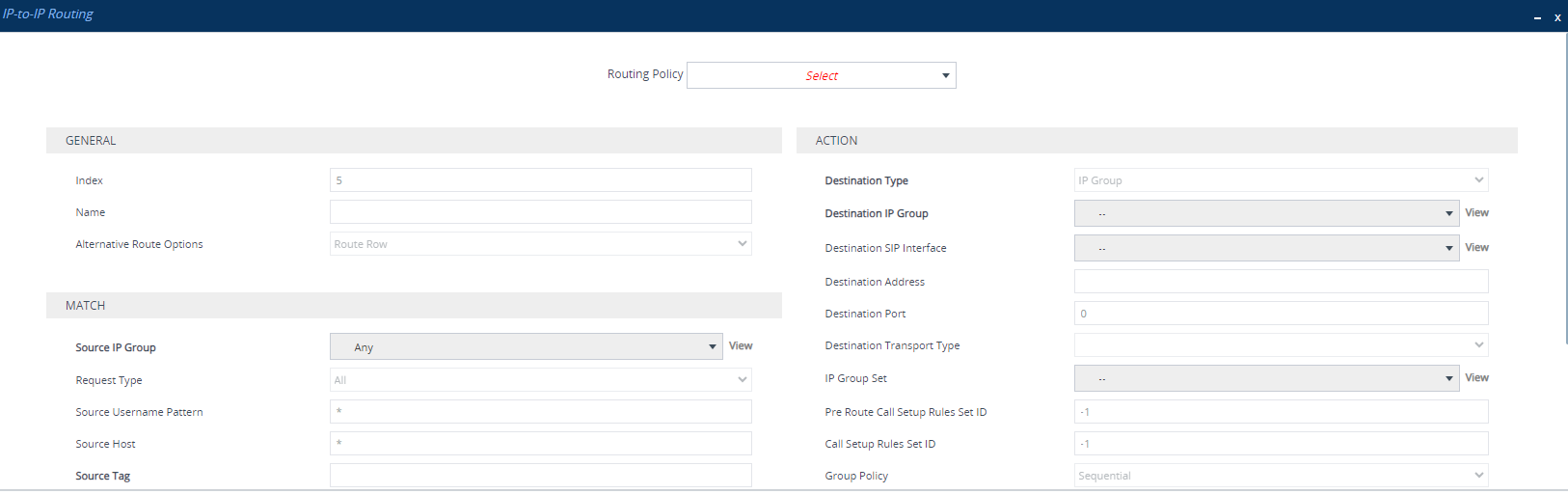This screenshot has height=494, width=1568.
Task: Open the Source IP Group dropdown
Action: click(x=526, y=347)
